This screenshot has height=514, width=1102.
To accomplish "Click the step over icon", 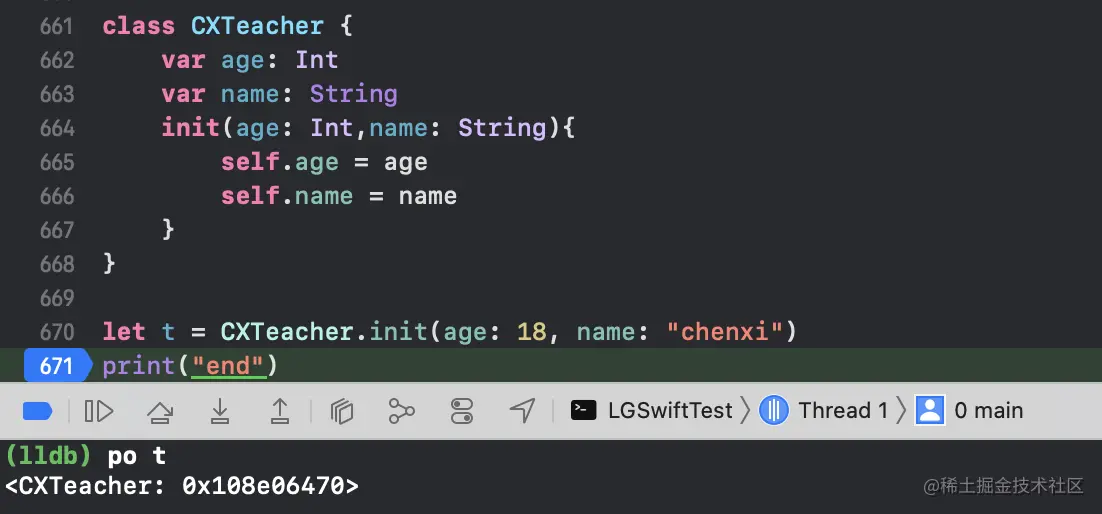I will pos(159,411).
